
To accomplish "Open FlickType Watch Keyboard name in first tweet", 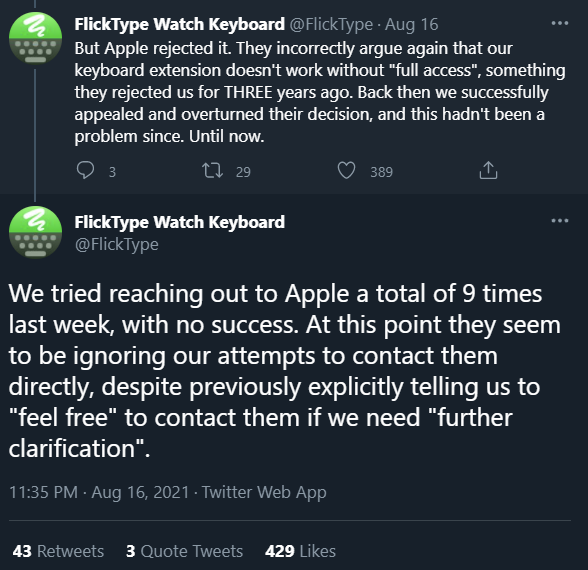I will coord(179,25).
